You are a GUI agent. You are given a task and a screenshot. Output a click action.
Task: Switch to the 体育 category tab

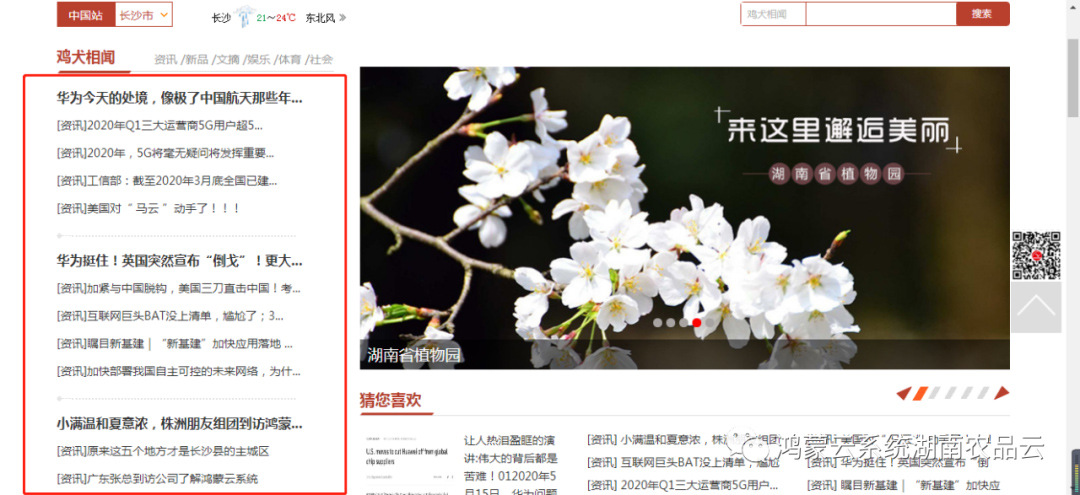[289, 60]
